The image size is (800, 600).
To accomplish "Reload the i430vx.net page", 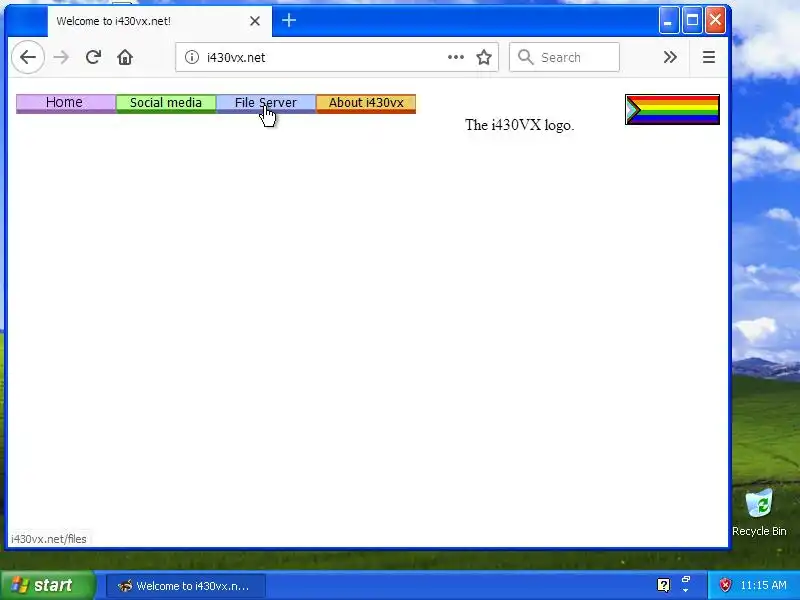I will (x=93, y=57).
